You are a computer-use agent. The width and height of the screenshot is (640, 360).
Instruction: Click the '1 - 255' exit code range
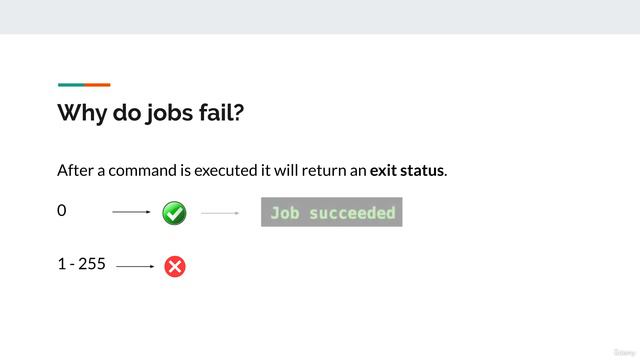tap(82, 264)
